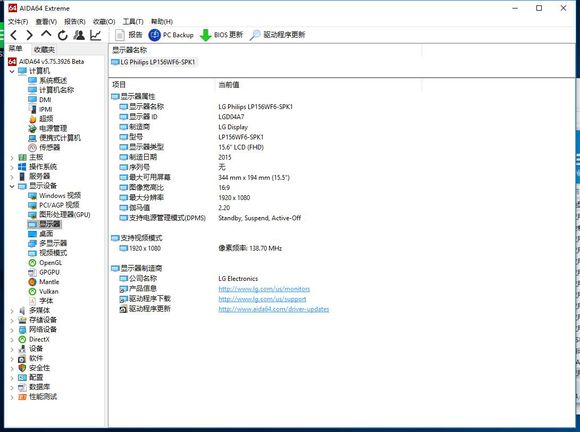Viewport: 580px width, 432px height.
Task: Select 便携式计算机 laptop item
Action: pos(54,138)
